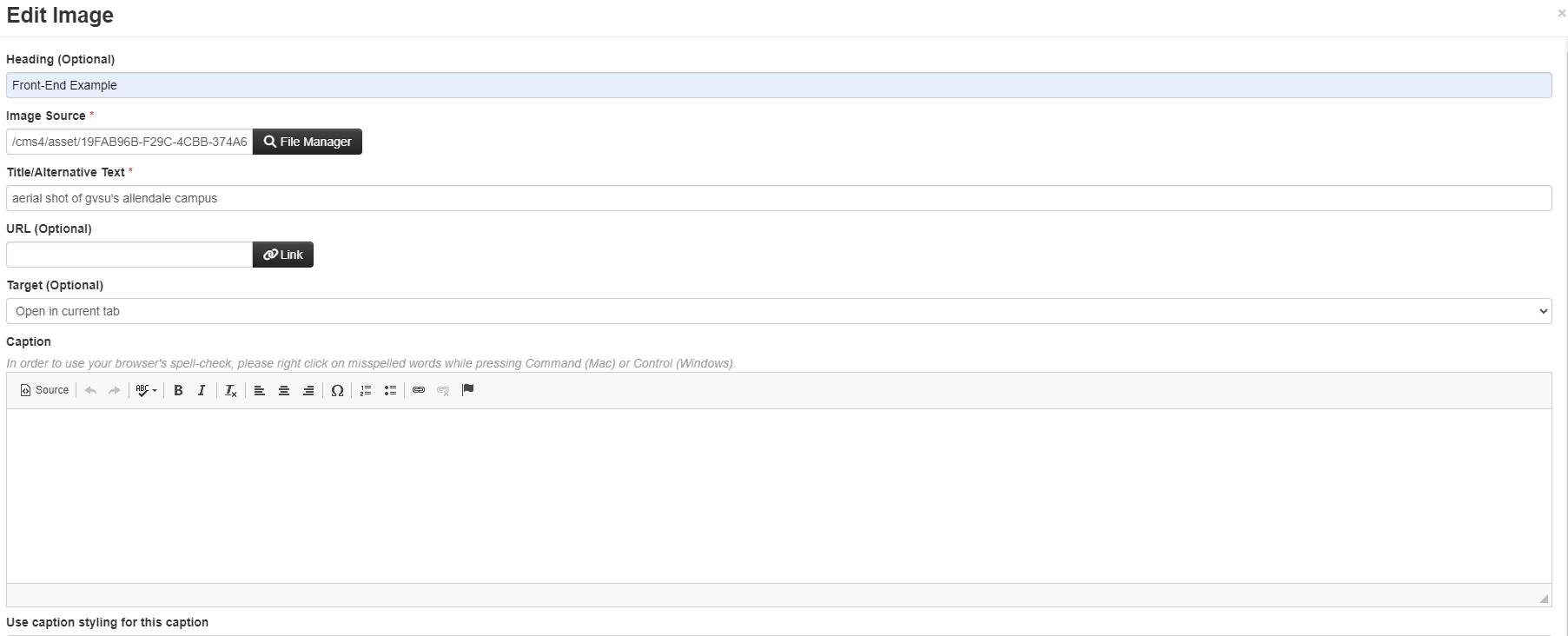
Task: Apply bold formatting in the caption editor
Action: (x=178, y=390)
